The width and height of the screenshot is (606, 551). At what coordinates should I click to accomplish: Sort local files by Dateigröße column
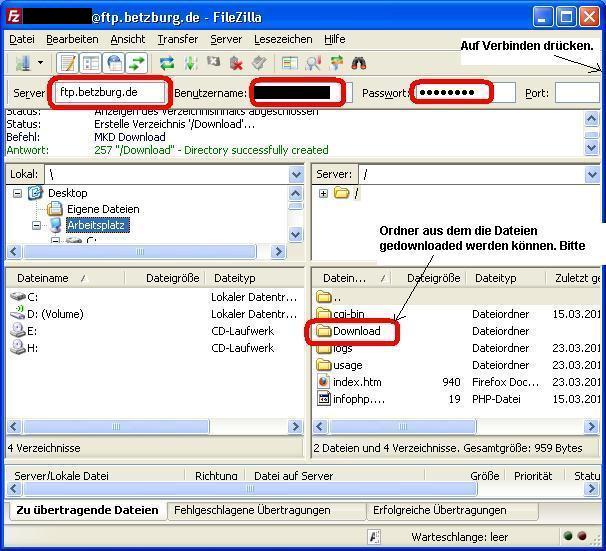[164, 278]
